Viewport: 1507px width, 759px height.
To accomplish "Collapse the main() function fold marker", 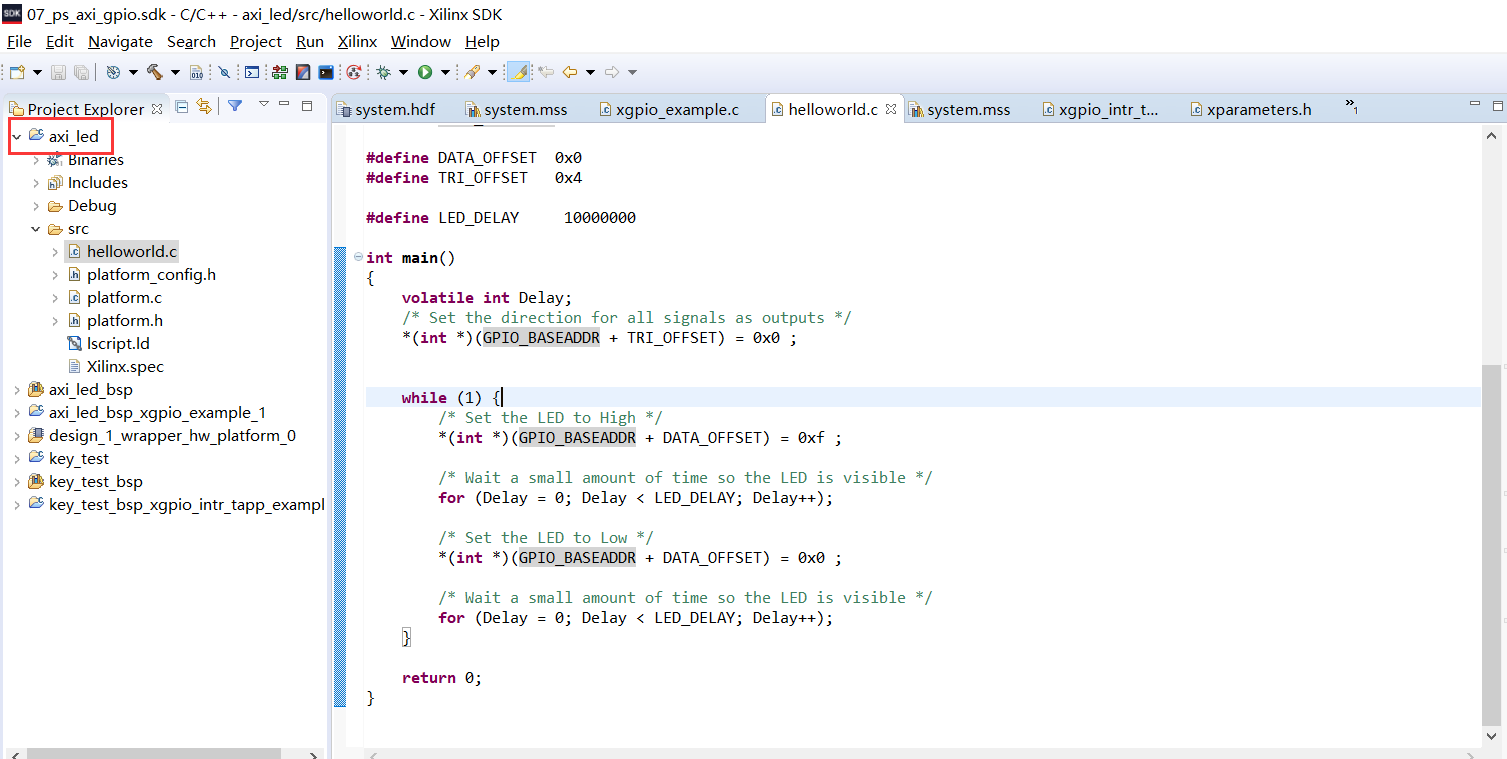I will click(x=358, y=258).
